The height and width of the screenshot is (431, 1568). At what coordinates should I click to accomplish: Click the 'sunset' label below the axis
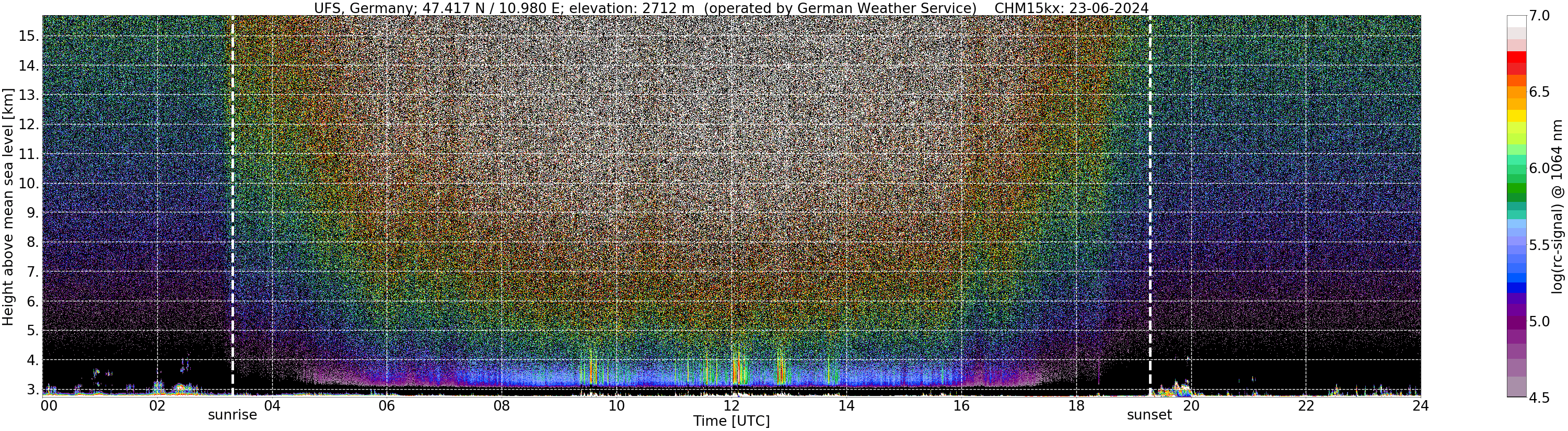click(1149, 415)
